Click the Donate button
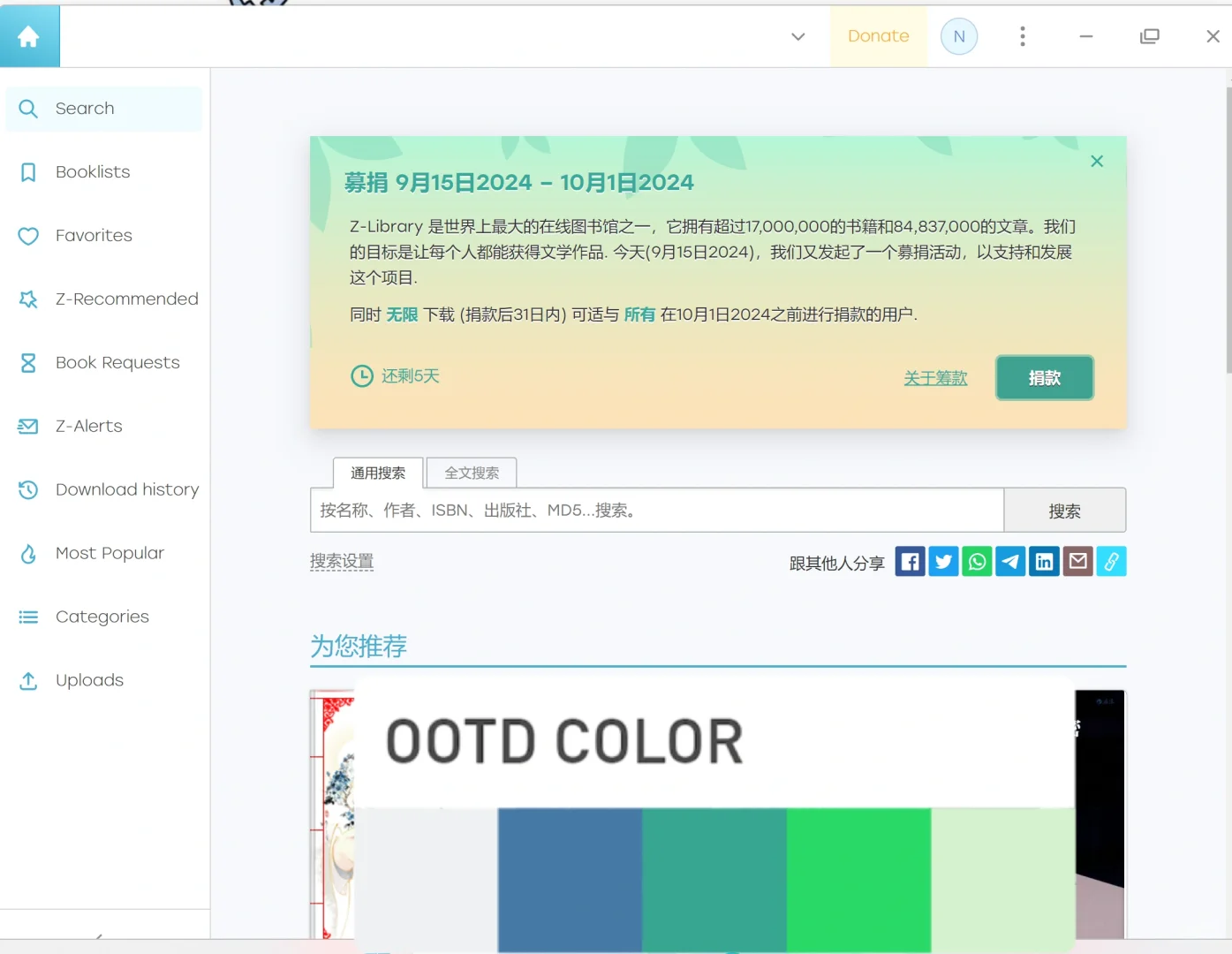1232x954 pixels. [879, 36]
